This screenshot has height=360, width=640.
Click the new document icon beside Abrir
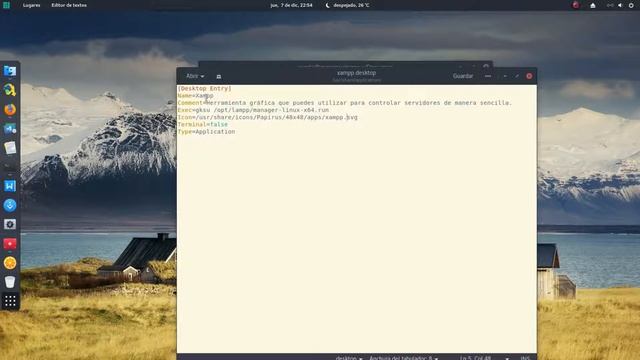click(218, 76)
